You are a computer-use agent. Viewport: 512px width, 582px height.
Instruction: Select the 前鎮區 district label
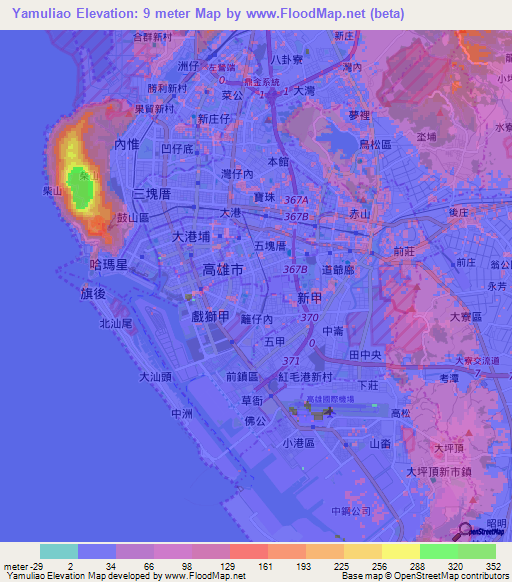tap(242, 377)
